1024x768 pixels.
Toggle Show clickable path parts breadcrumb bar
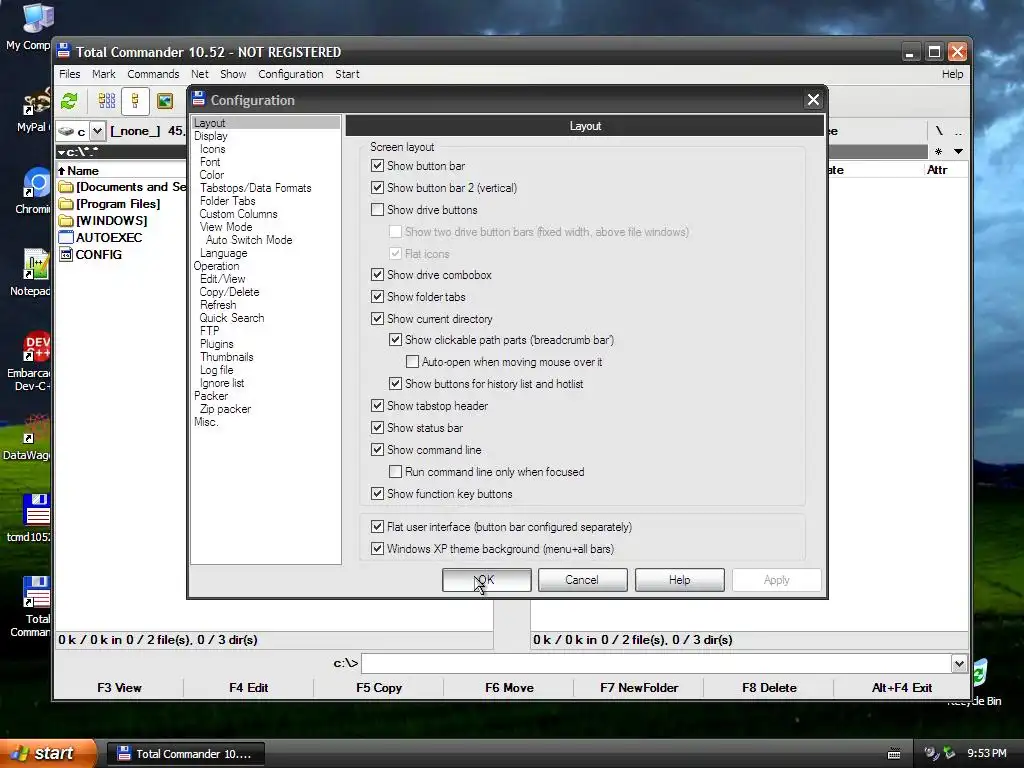click(395, 340)
